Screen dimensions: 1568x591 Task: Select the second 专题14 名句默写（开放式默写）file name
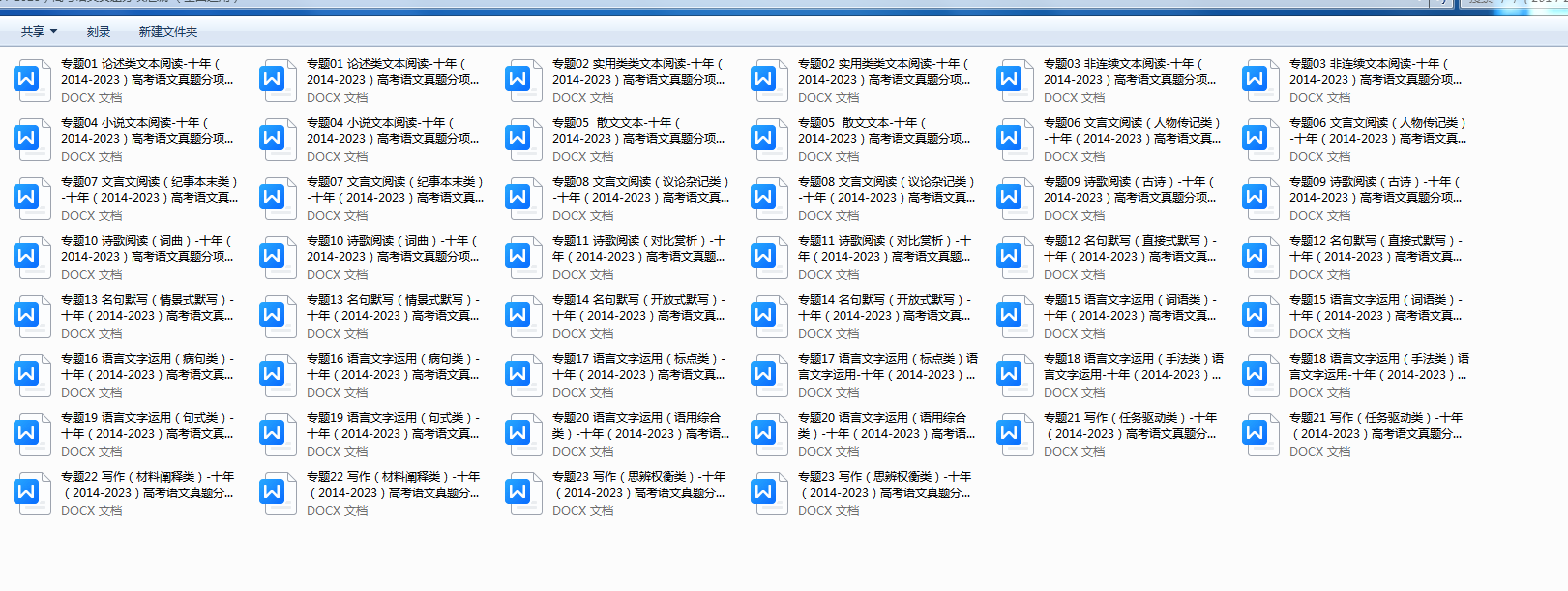884,308
